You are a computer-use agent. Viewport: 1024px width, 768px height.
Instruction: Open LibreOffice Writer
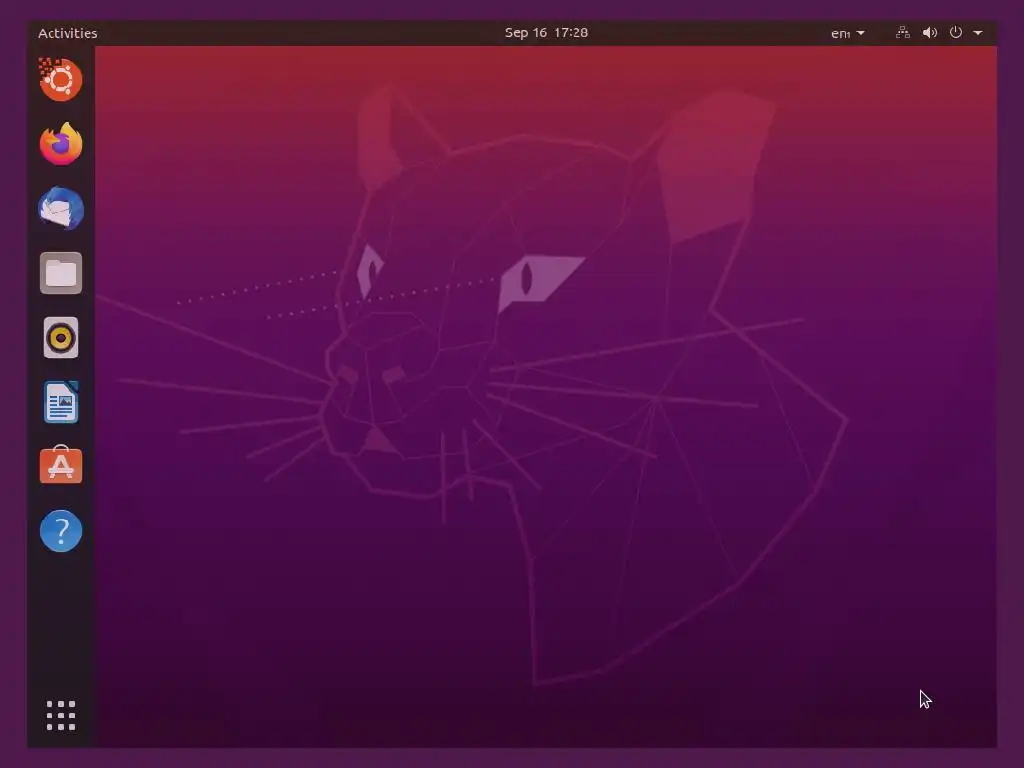pyautogui.click(x=61, y=402)
